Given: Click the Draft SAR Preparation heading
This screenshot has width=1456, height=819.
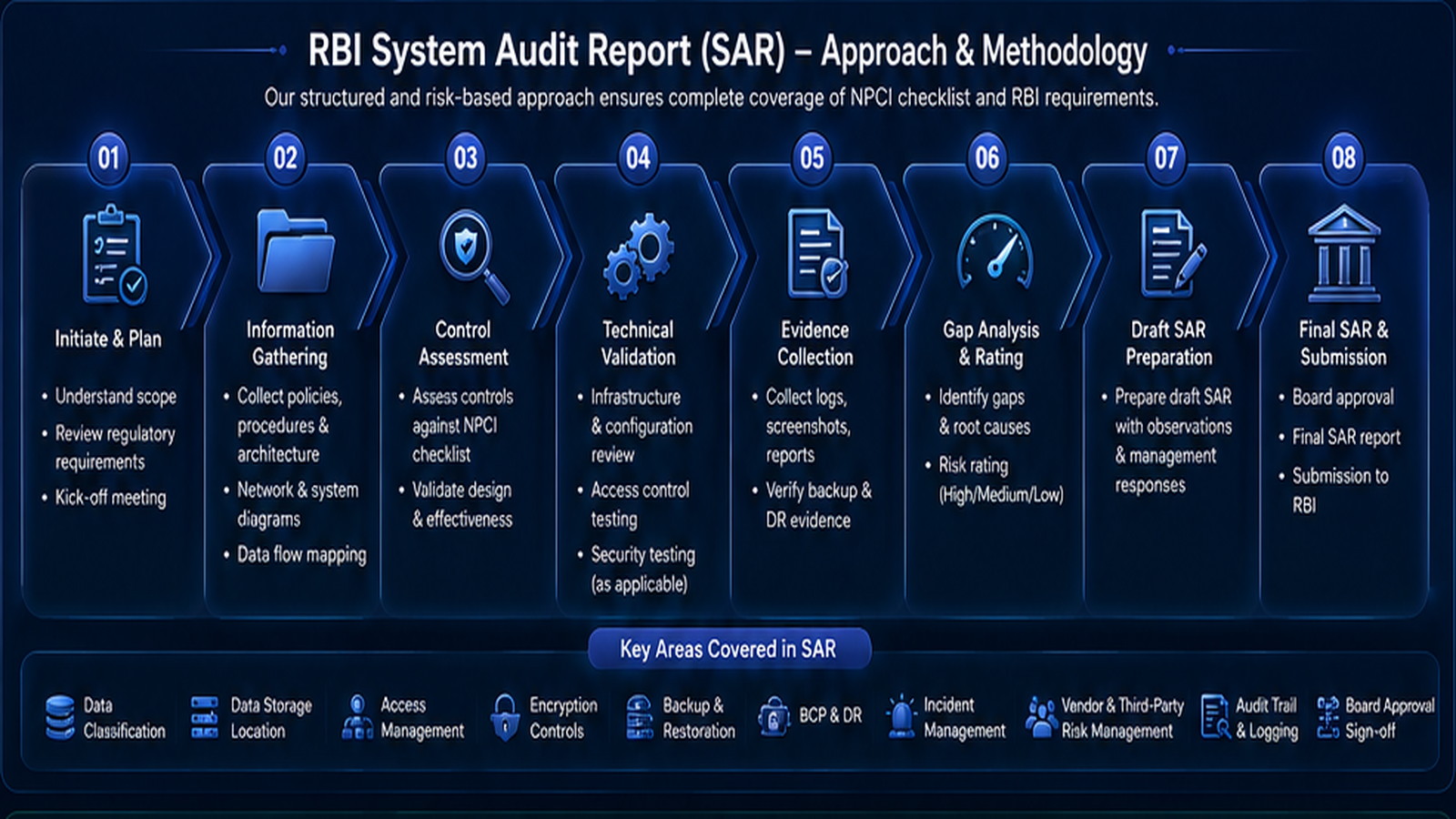Looking at the screenshot, I should coord(1169,343).
